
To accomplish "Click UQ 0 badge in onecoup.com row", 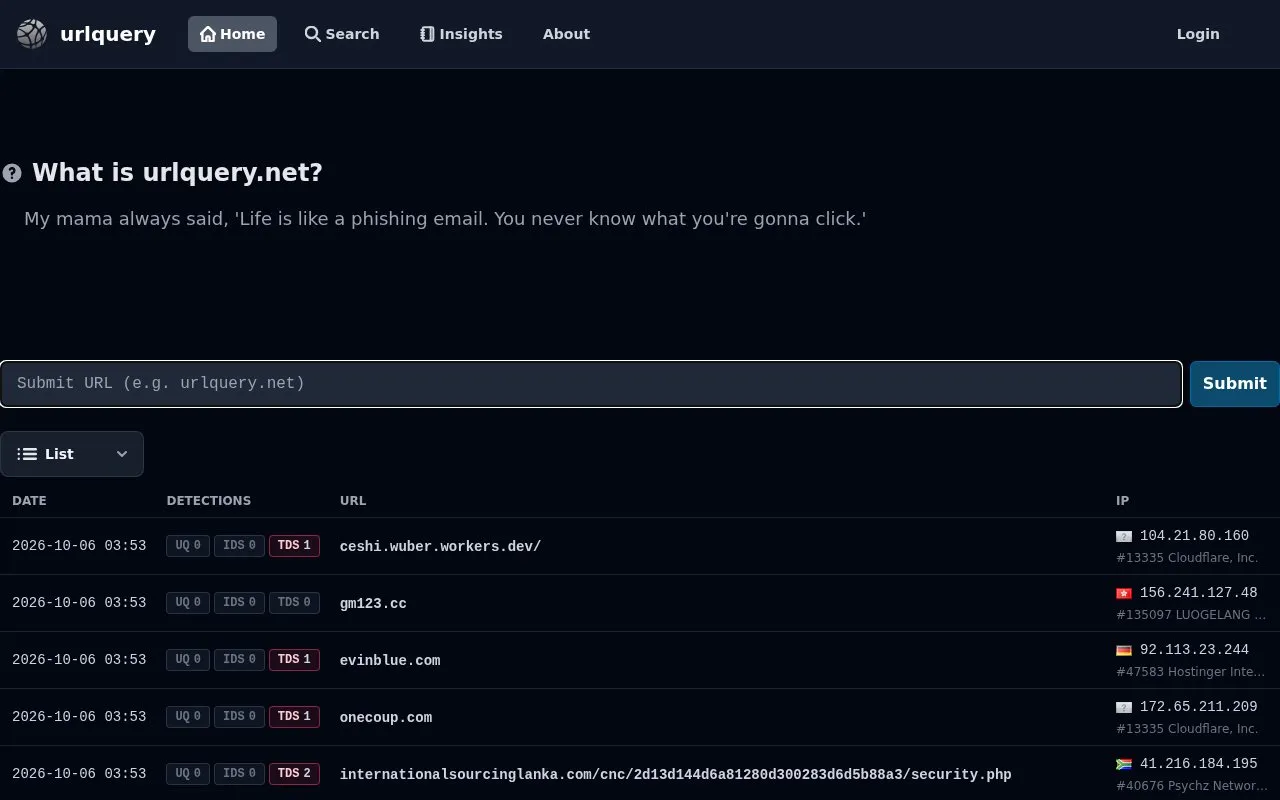I will coord(188,717).
